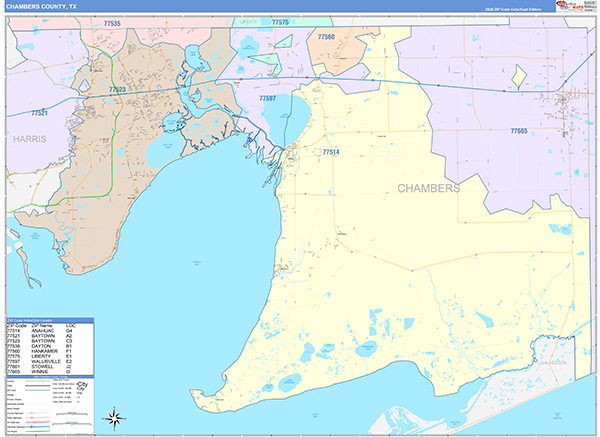Click the large CHAMBERS county label
Screen dimensions: 600x437
tap(429, 188)
